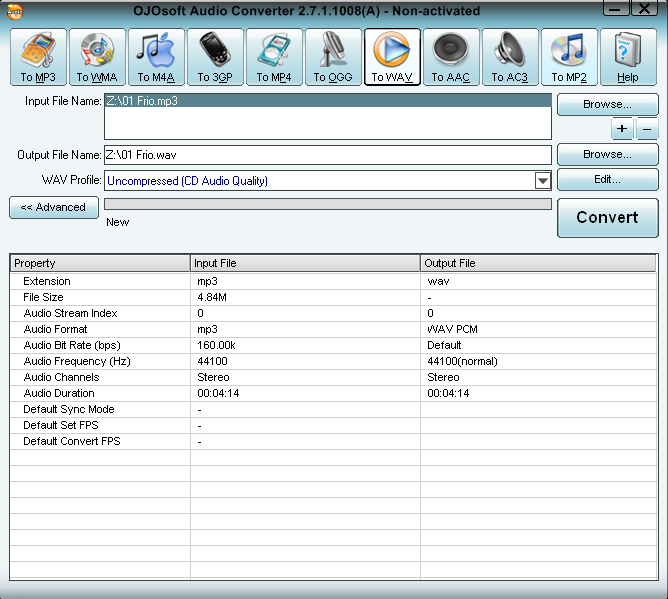Image resolution: width=668 pixels, height=599 pixels.
Task: Close the Audio Converter window
Action: click(x=645, y=8)
